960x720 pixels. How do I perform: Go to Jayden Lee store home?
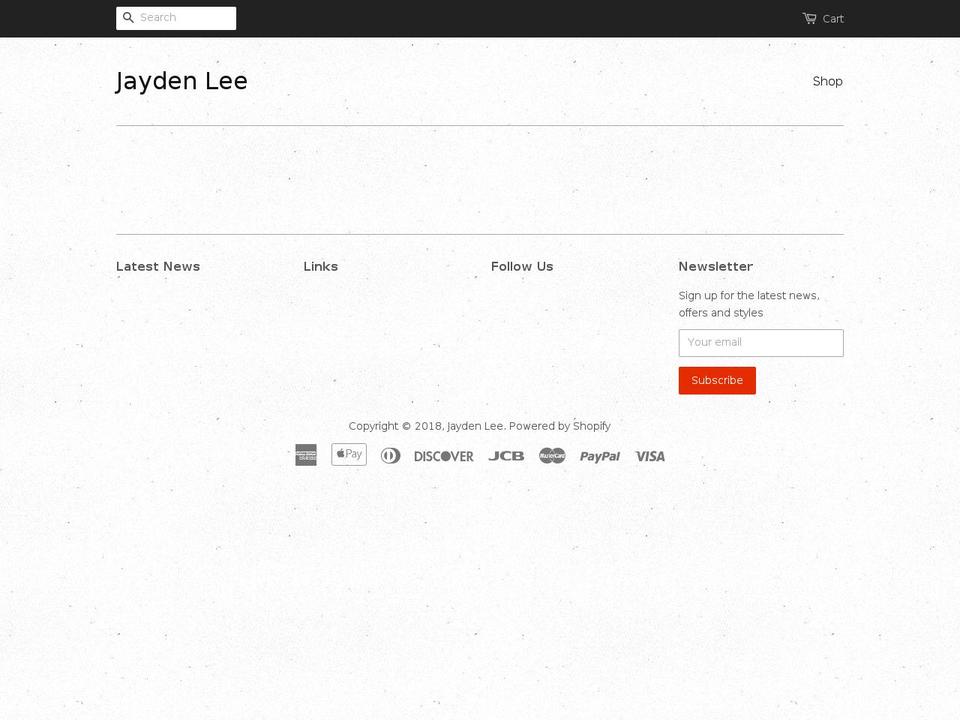pos(182,81)
